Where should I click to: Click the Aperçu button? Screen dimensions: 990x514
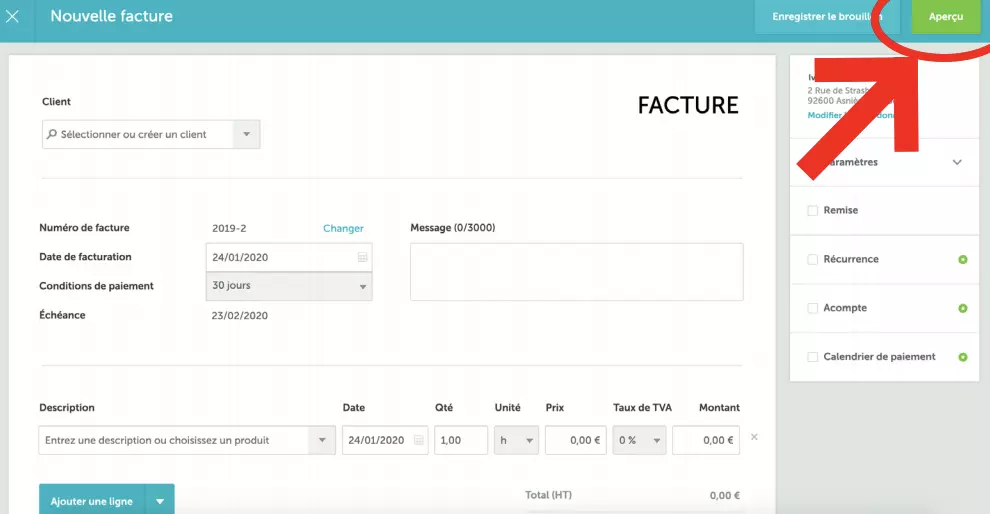pyautogui.click(x=945, y=17)
